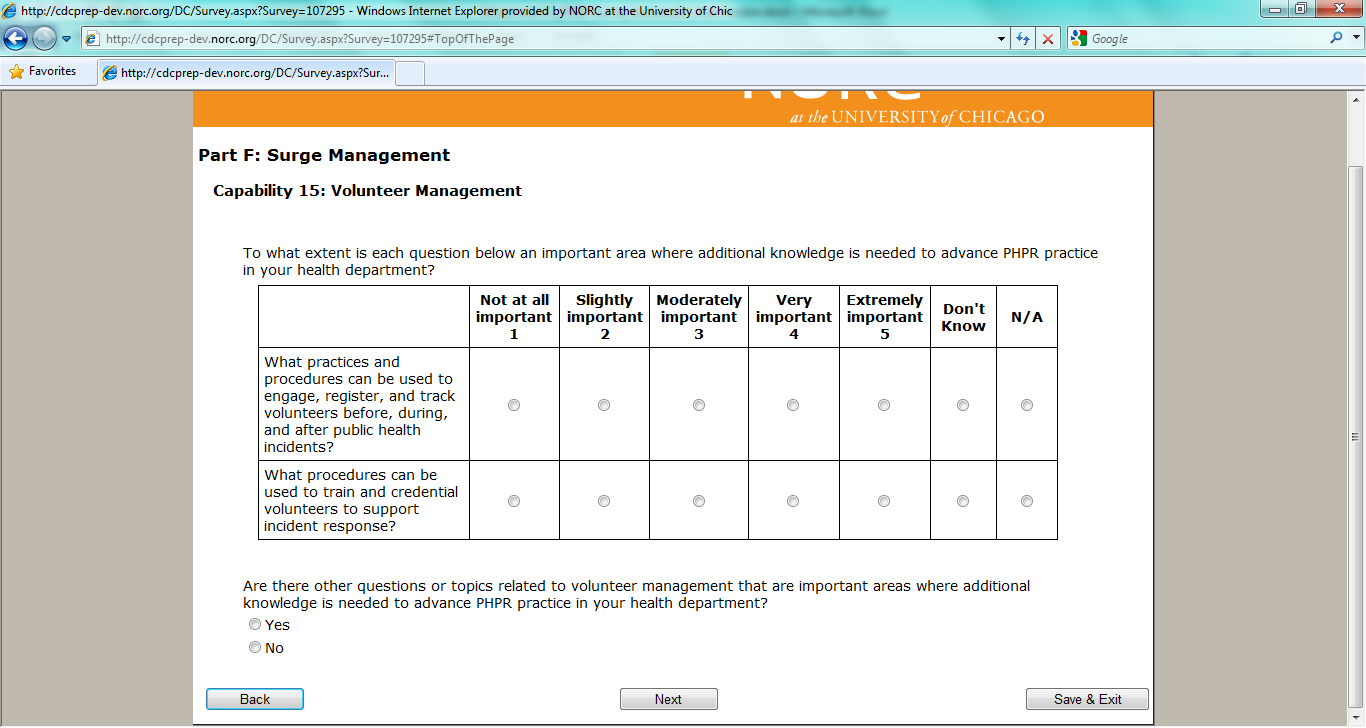Click the search magnifier icon
1366x728 pixels.
tap(1336, 39)
